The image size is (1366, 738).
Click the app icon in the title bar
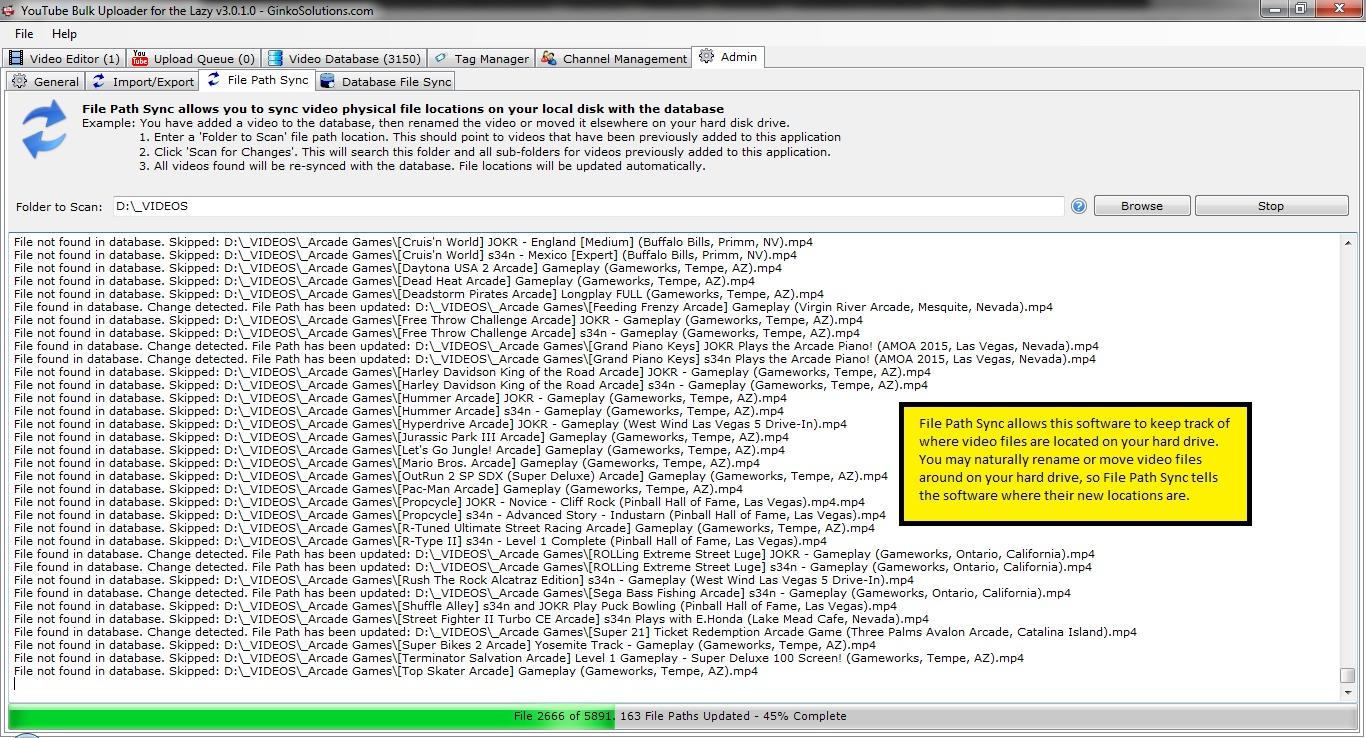coord(9,10)
